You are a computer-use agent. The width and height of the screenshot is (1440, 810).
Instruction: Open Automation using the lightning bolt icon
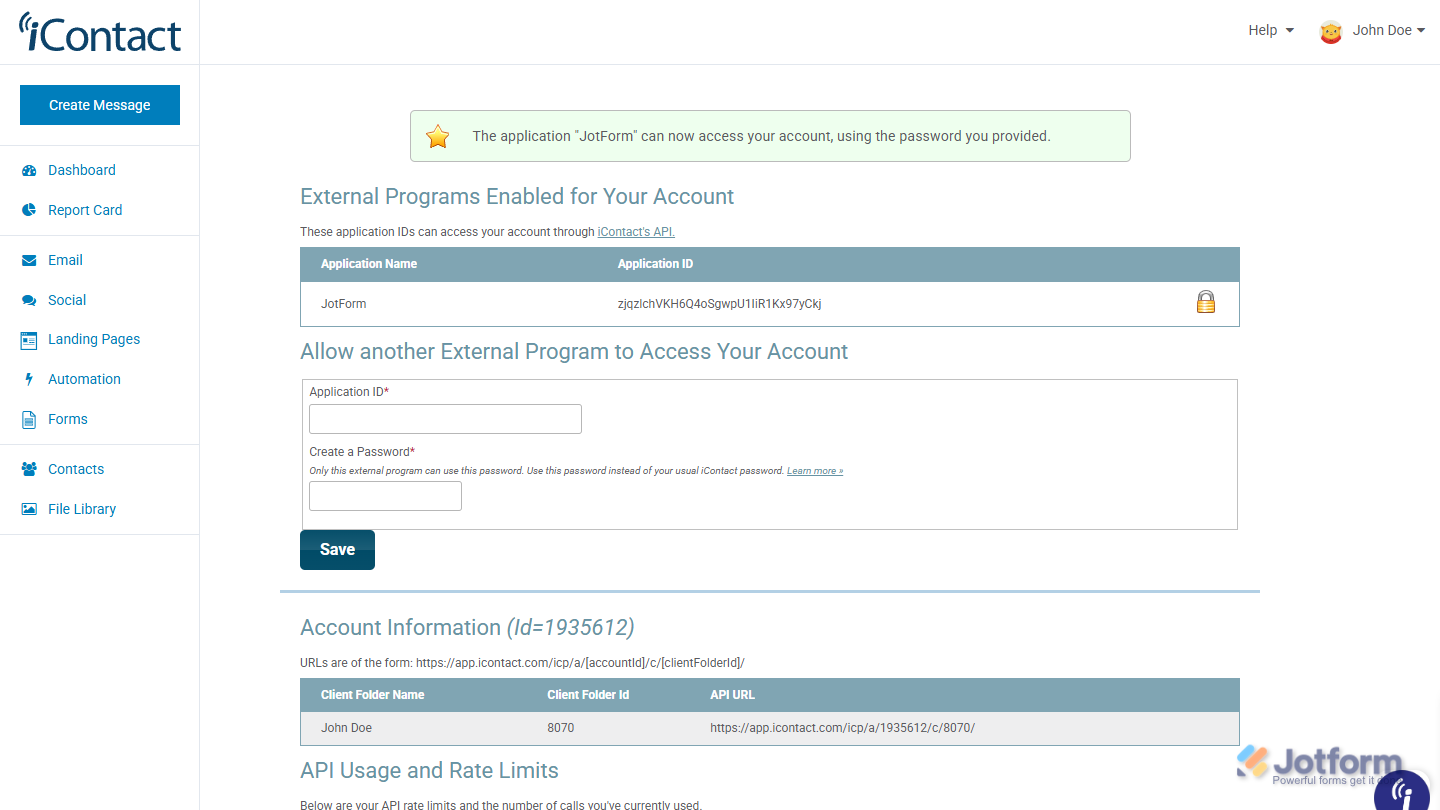[29, 379]
